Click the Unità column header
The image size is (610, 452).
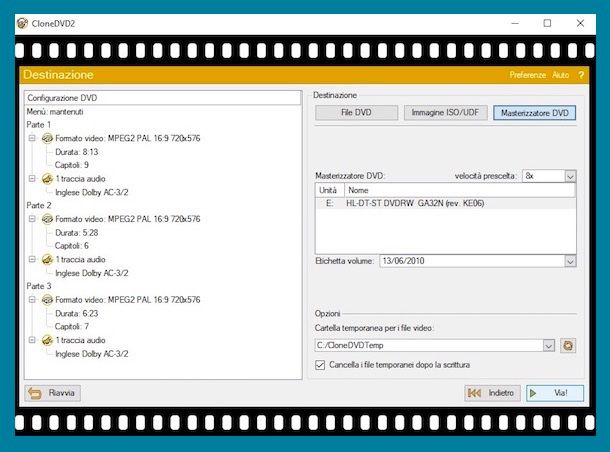click(x=330, y=190)
